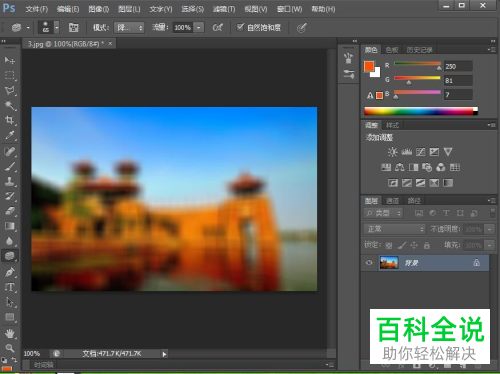Open the 模式 mode dropdown
Viewport: 500px width, 374px height.
pos(129,27)
